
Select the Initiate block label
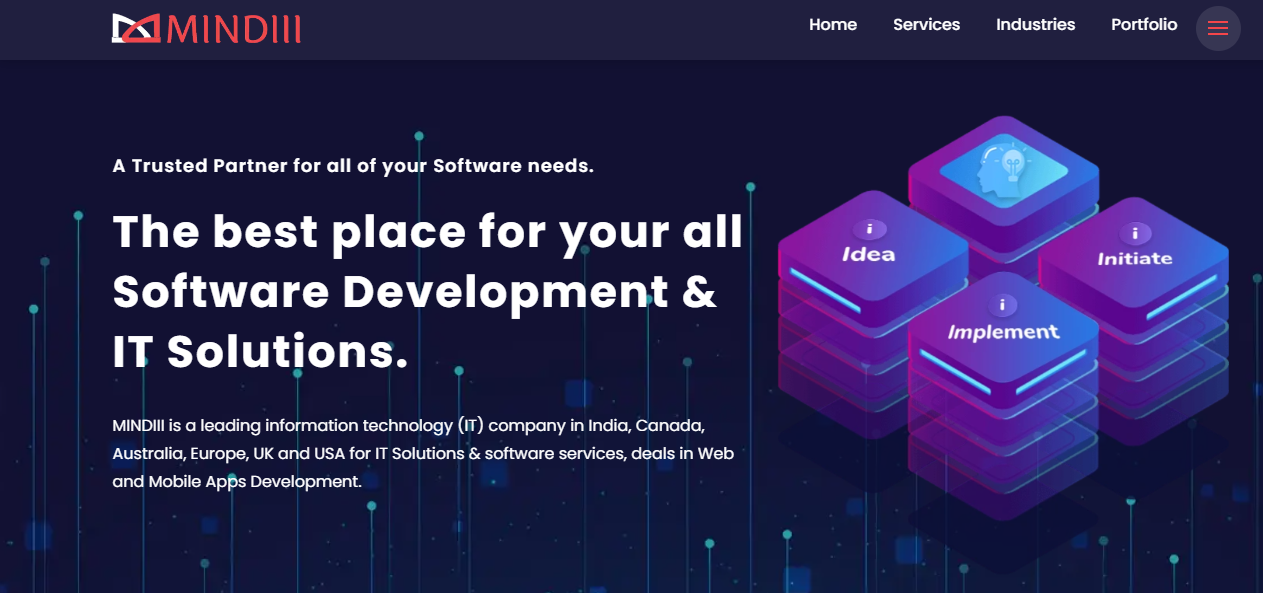[x=1135, y=258]
